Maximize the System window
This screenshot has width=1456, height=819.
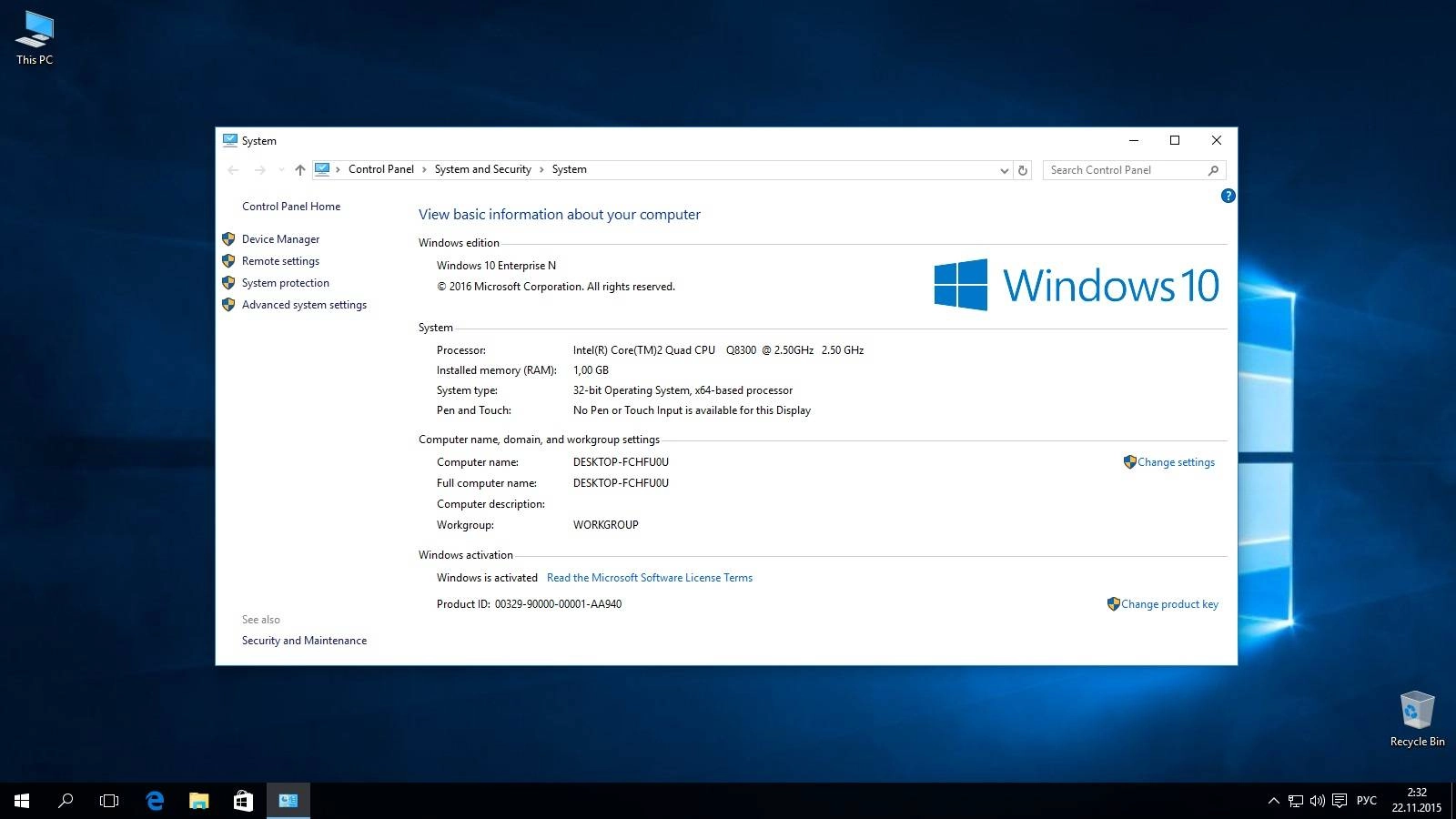coord(1175,140)
